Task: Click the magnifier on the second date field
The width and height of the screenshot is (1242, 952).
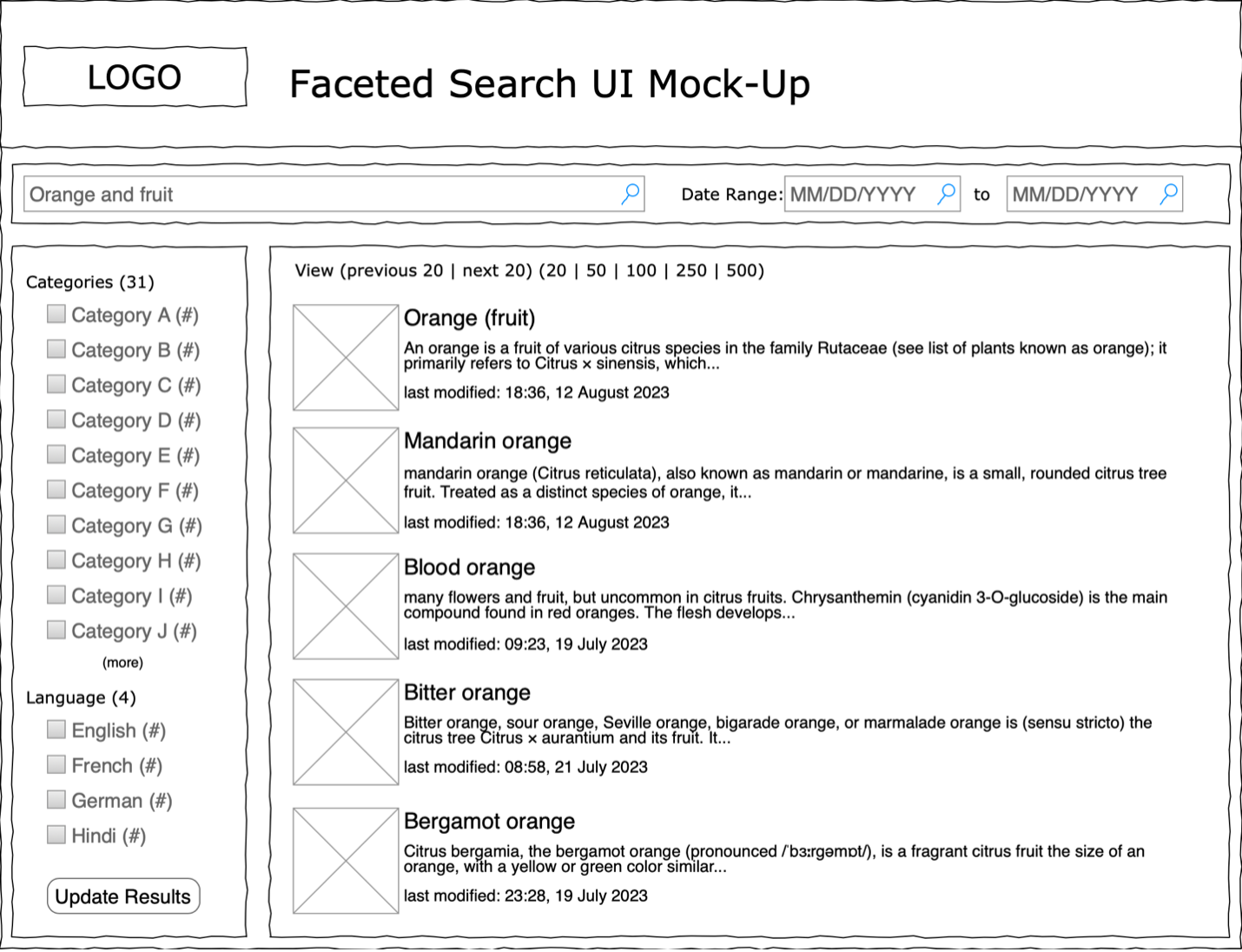Action: 1168,194
